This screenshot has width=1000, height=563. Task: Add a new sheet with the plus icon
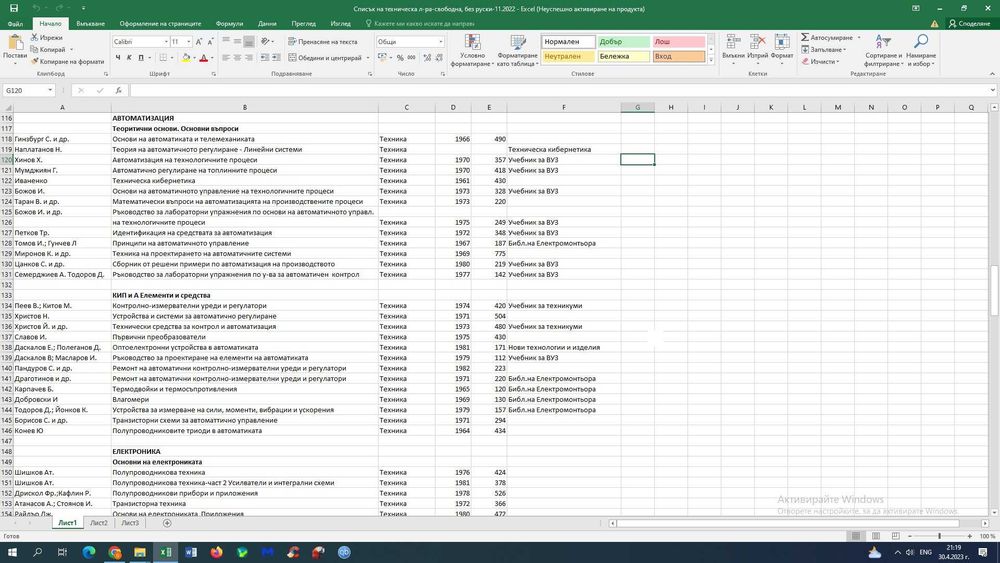(167, 523)
